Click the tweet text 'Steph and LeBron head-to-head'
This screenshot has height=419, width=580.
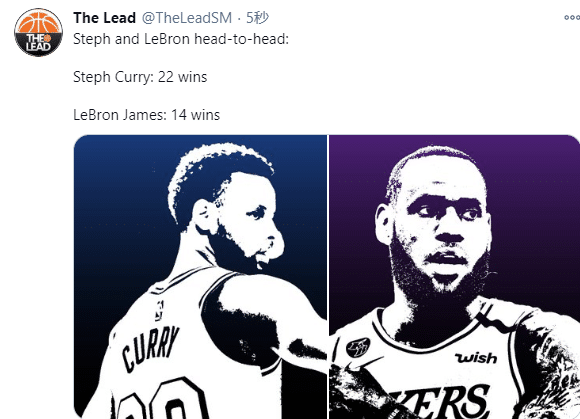click(x=181, y=39)
